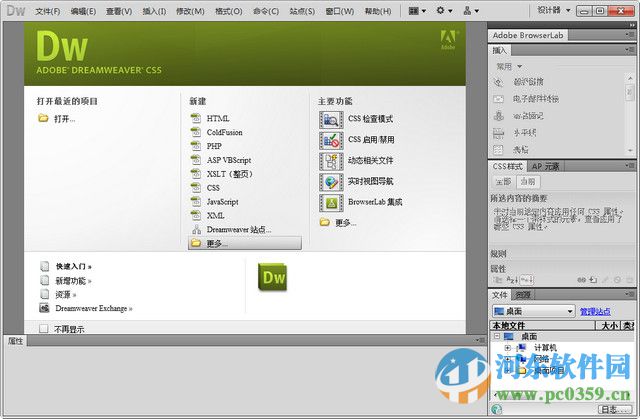Open the layout dropdown in the top bar
Screen dimensions: 640x419
[x=417, y=11]
